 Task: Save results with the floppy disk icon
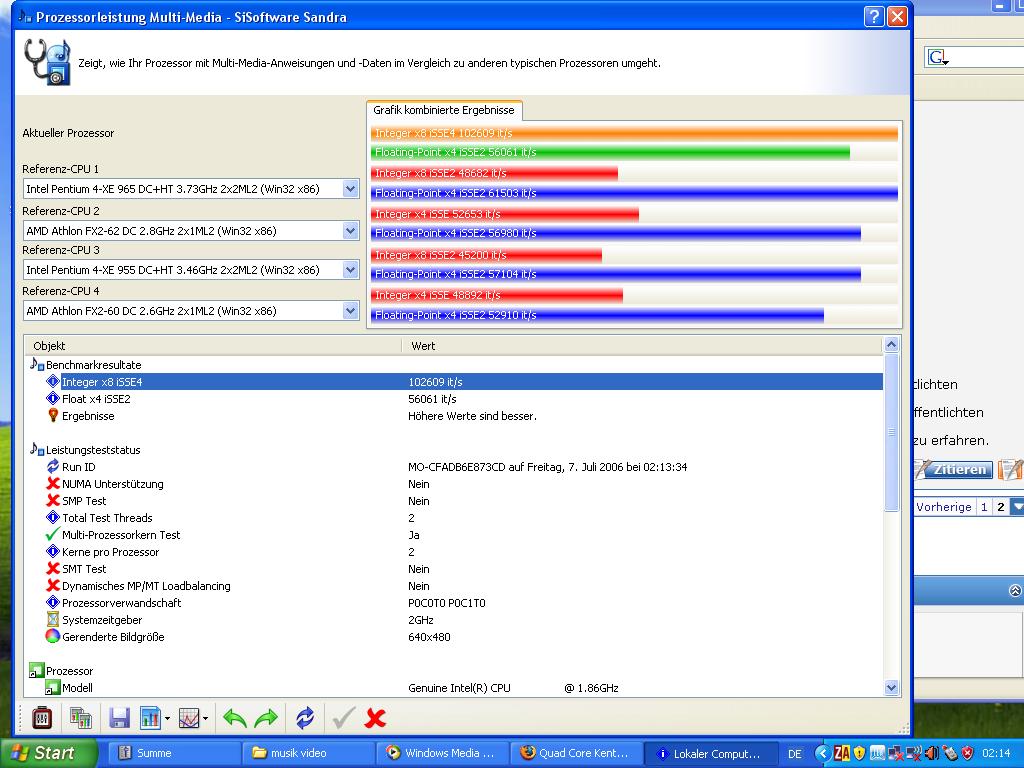click(x=119, y=718)
